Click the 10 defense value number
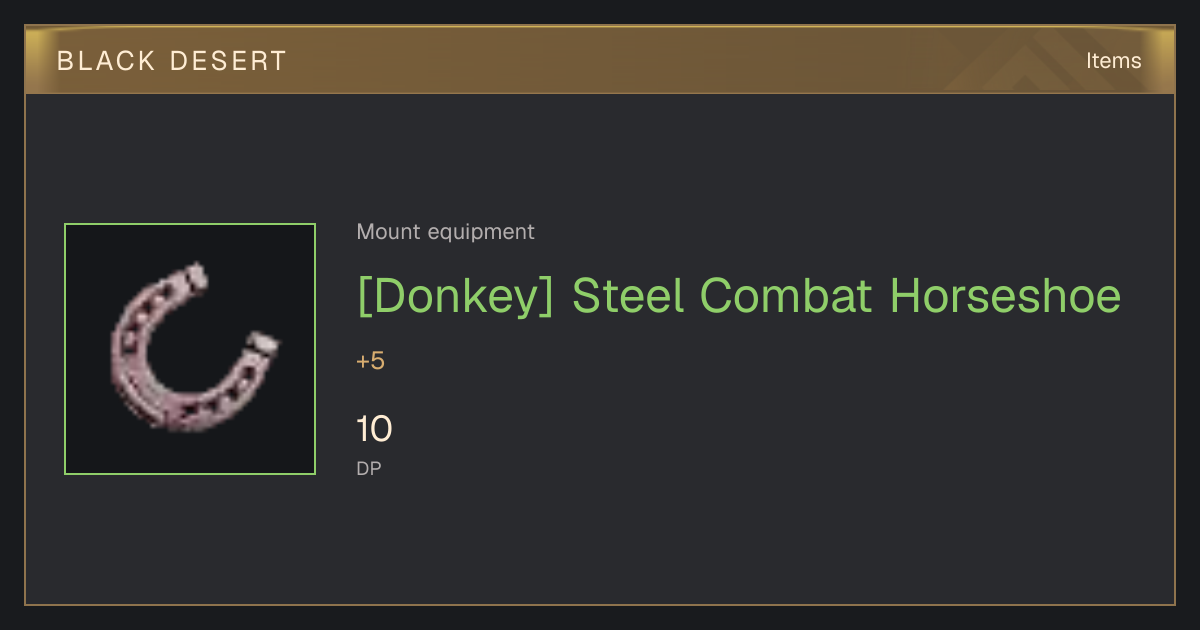 [x=374, y=429]
